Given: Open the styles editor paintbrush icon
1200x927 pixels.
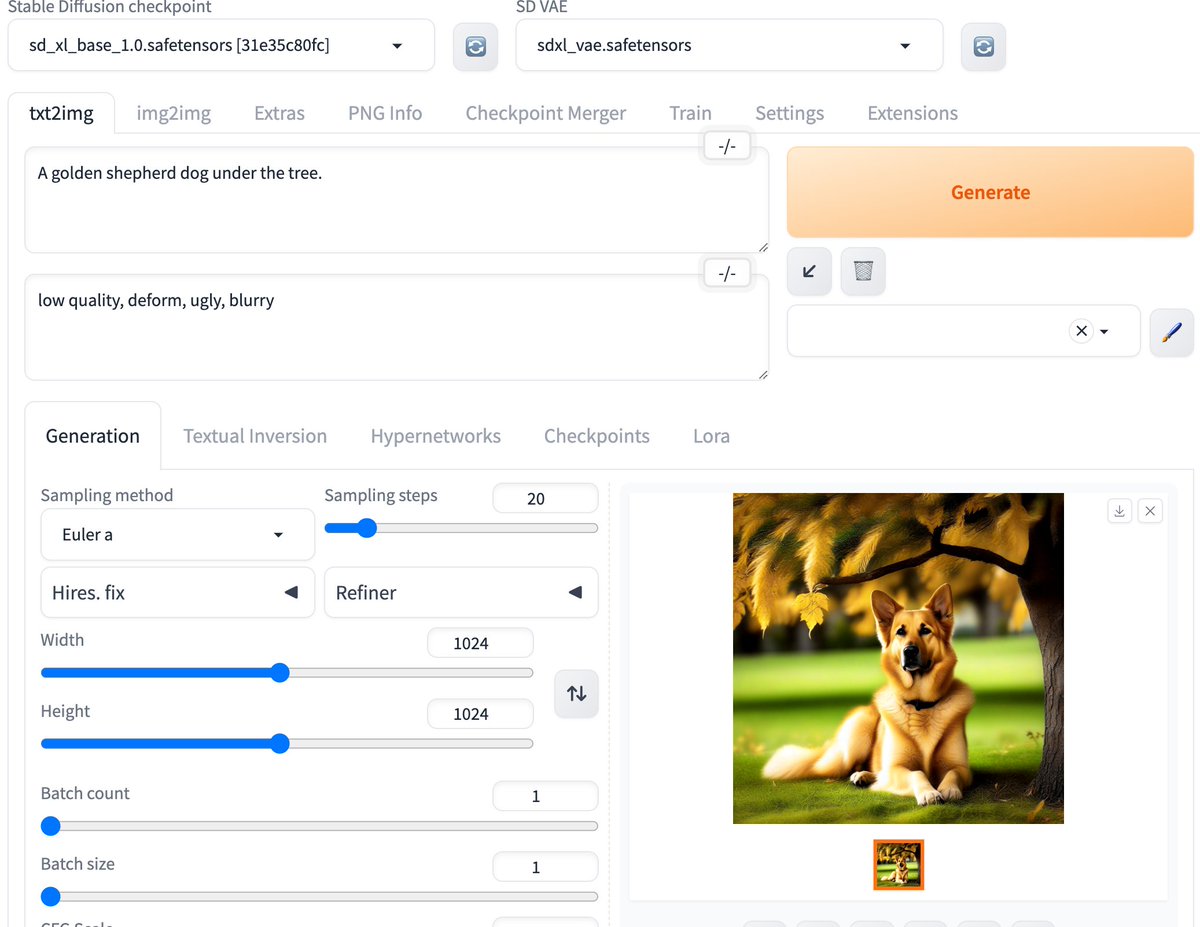Looking at the screenshot, I should [x=1172, y=332].
